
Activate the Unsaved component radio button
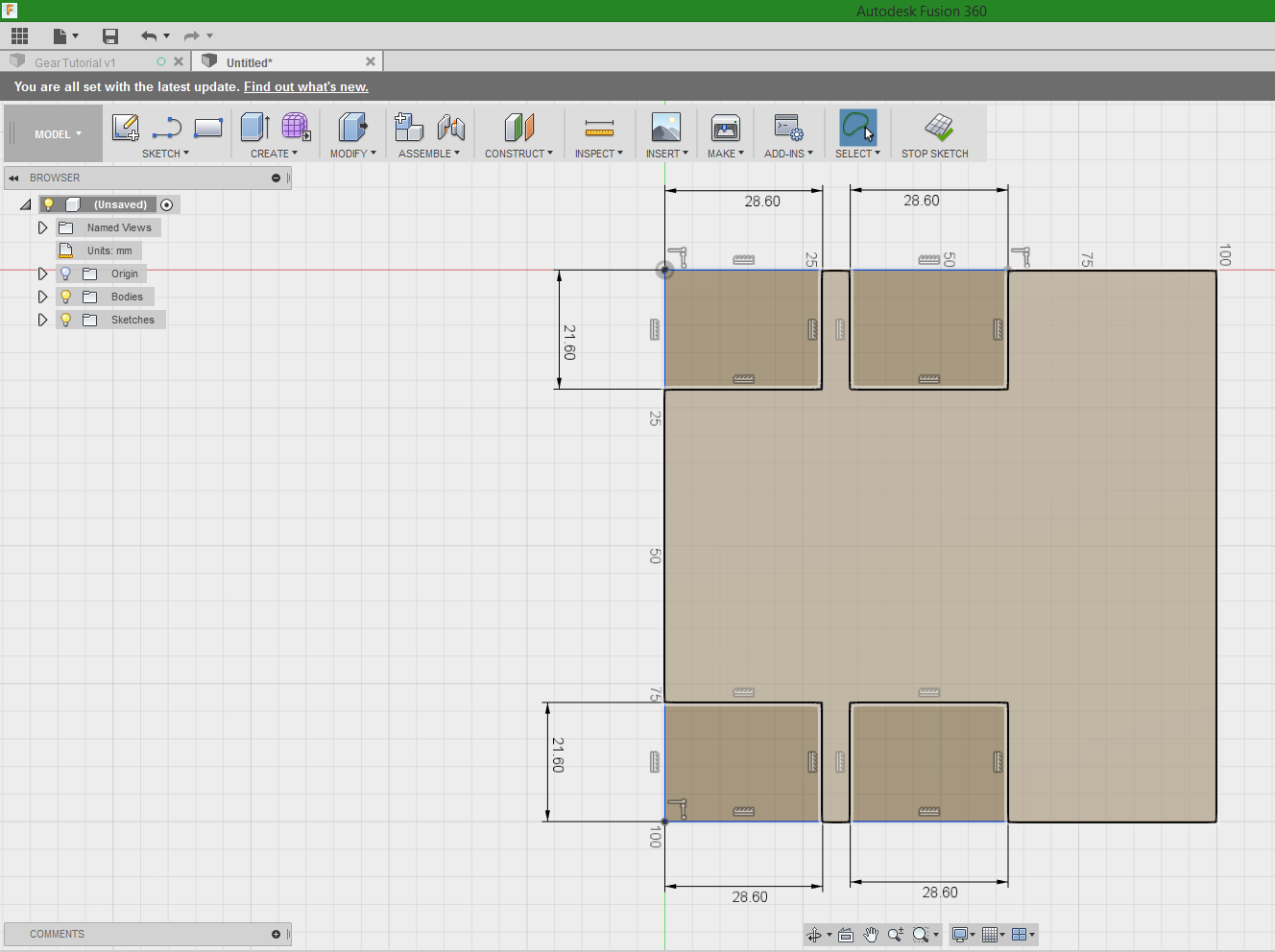167,204
